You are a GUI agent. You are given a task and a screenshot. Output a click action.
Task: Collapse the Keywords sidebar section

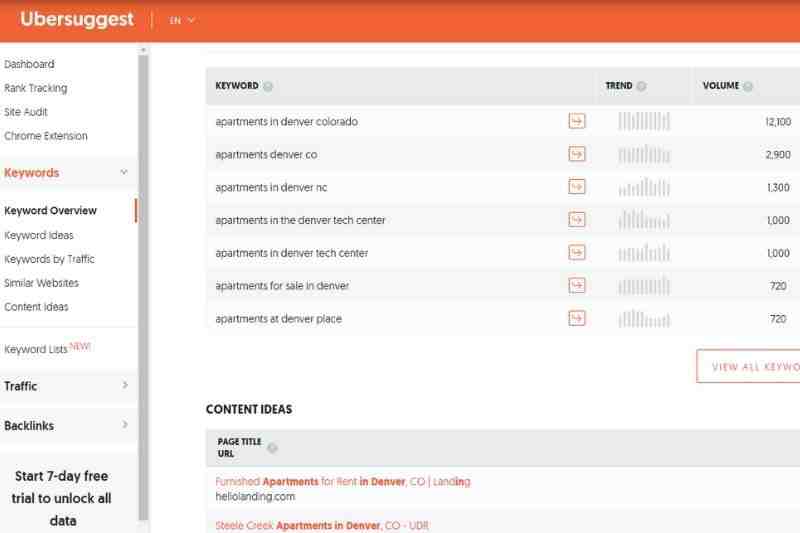click(x=124, y=172)
